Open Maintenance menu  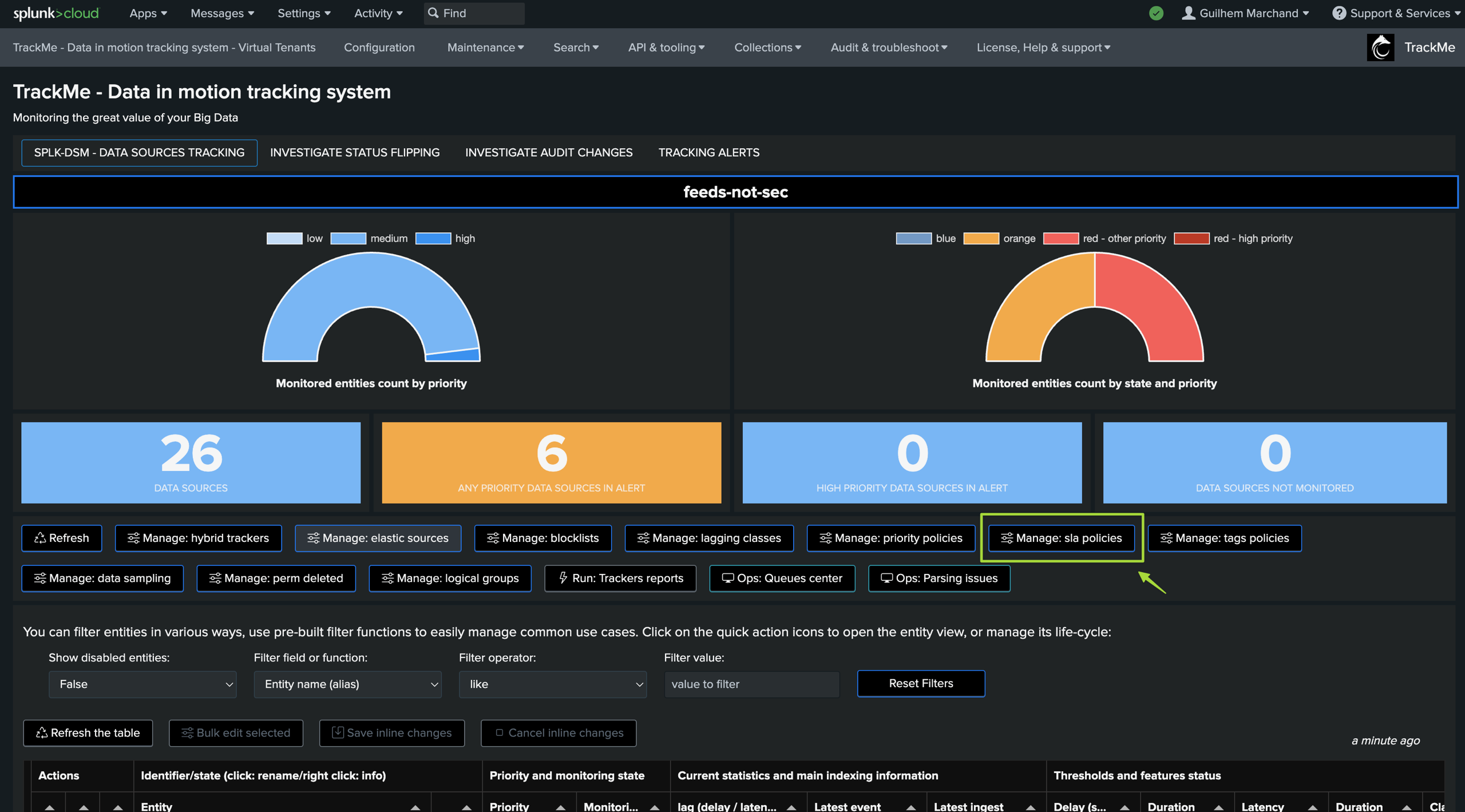[x=485, y=47]
